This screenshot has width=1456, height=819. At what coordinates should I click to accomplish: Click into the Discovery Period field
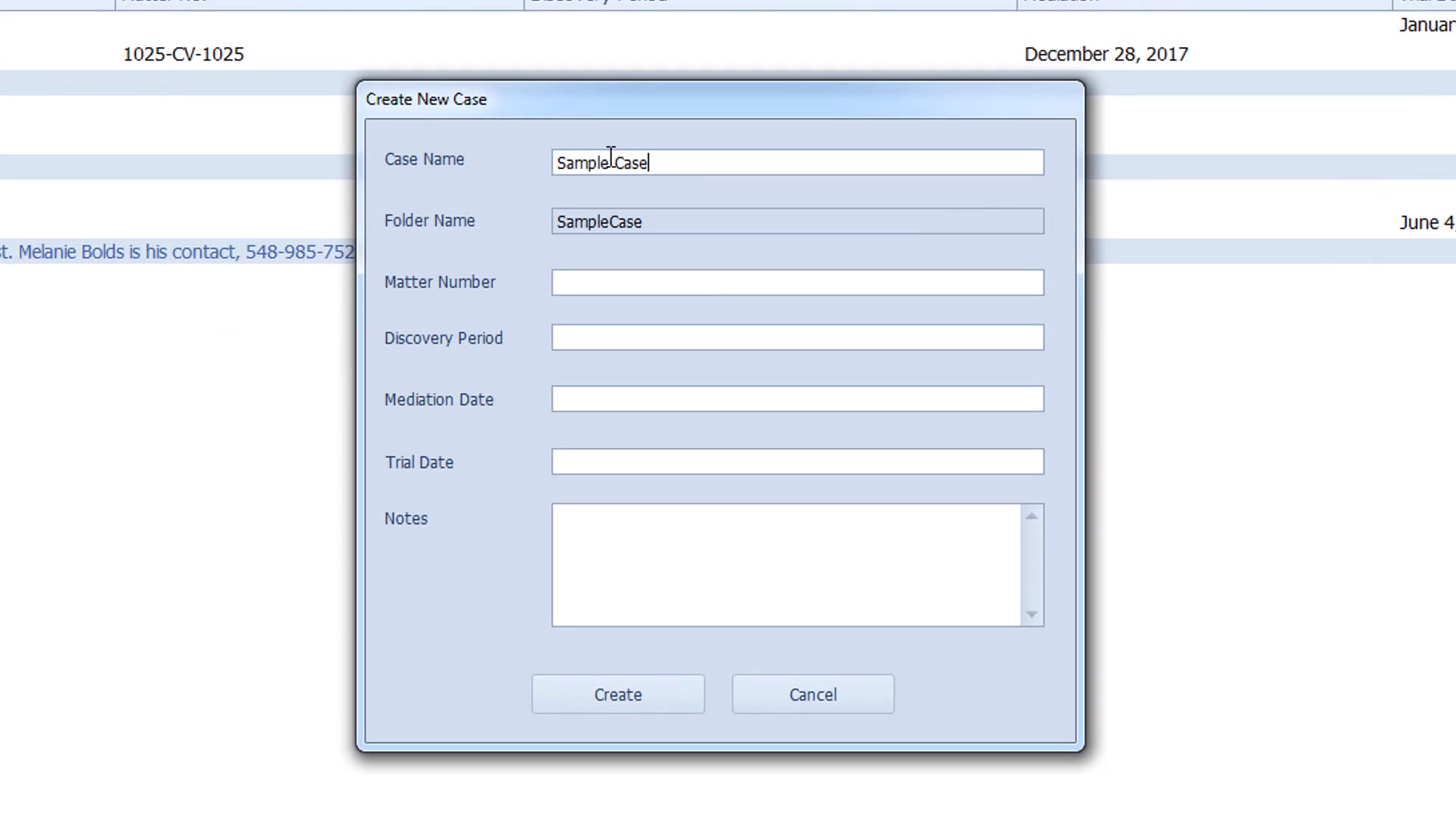(x=796, y=337)
